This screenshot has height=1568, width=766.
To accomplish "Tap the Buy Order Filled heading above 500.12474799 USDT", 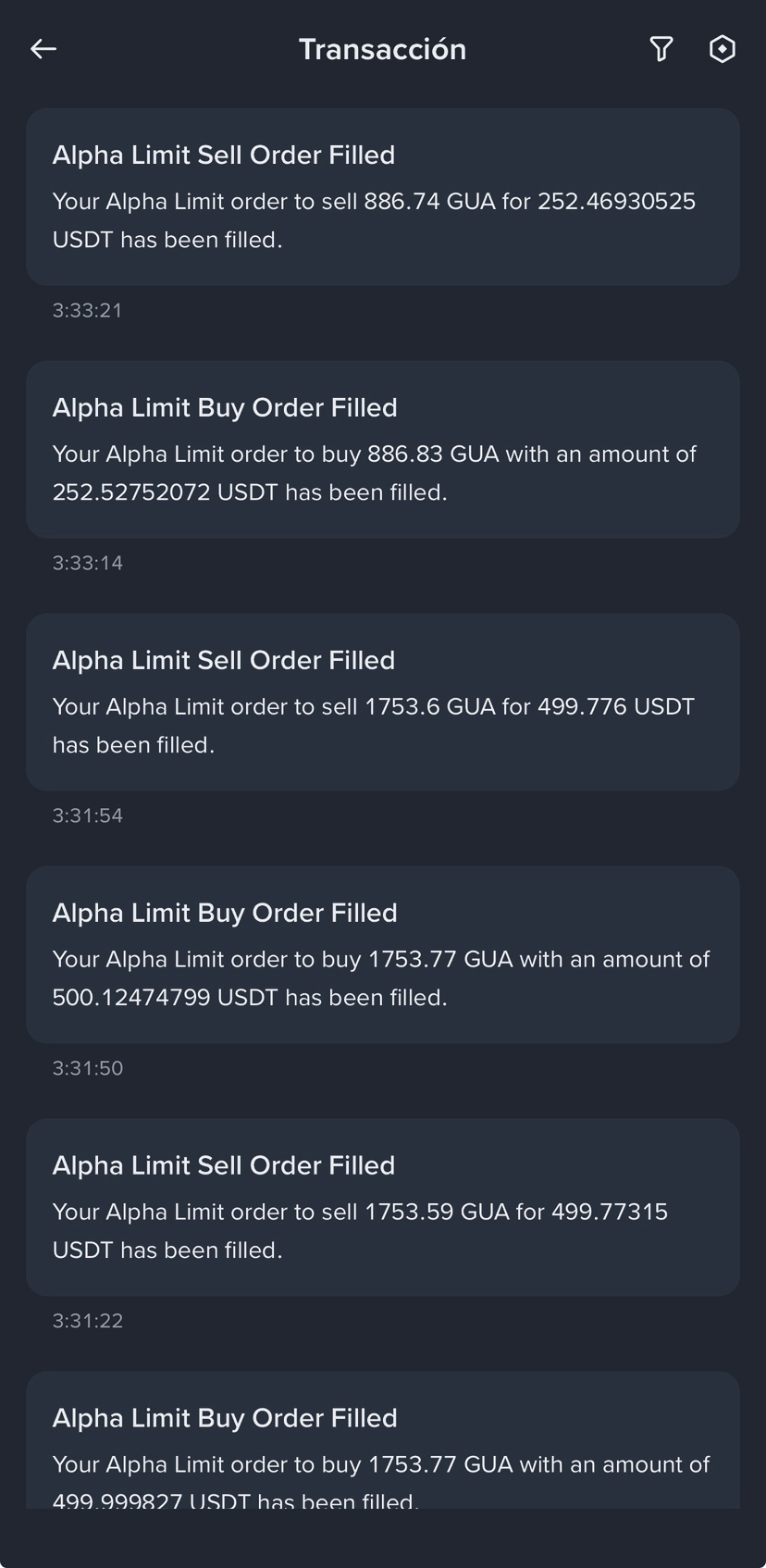I will [225, 913].
